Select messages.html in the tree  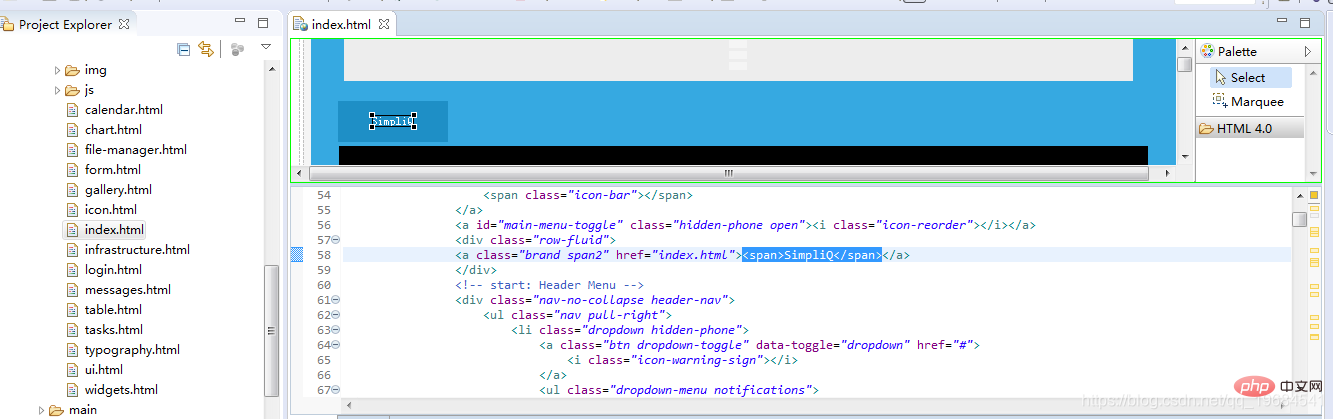coord(128,290)
